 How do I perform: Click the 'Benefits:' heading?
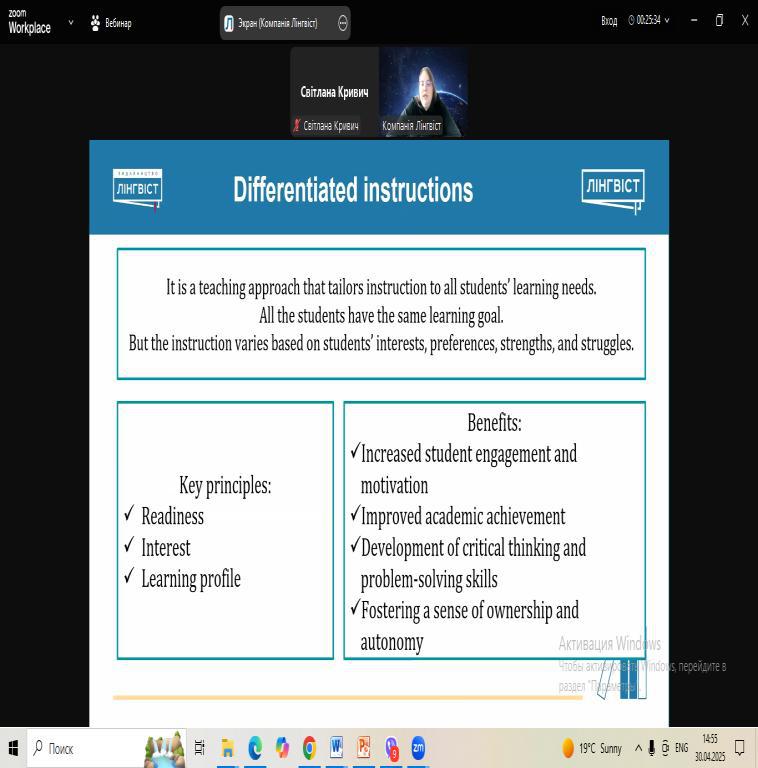495,423
